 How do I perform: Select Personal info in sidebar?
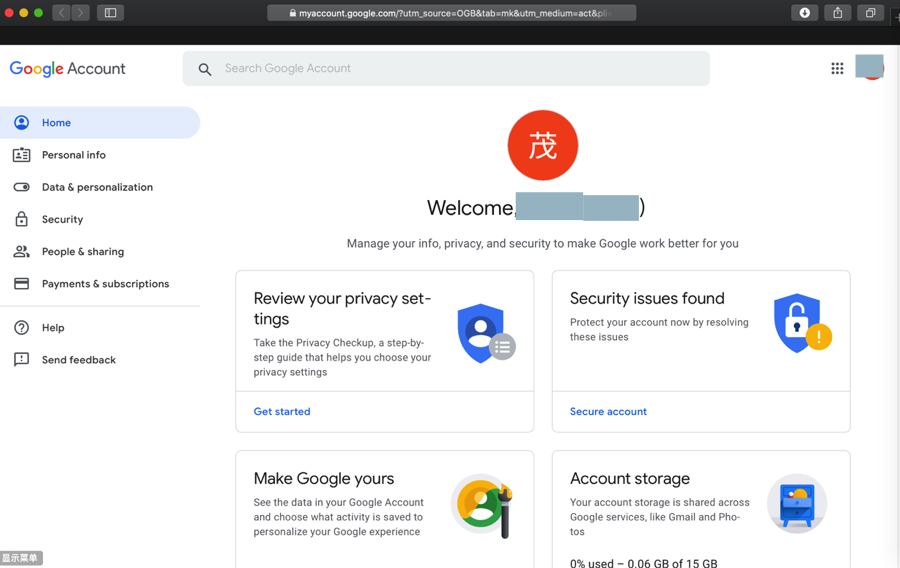coord(74,155)
